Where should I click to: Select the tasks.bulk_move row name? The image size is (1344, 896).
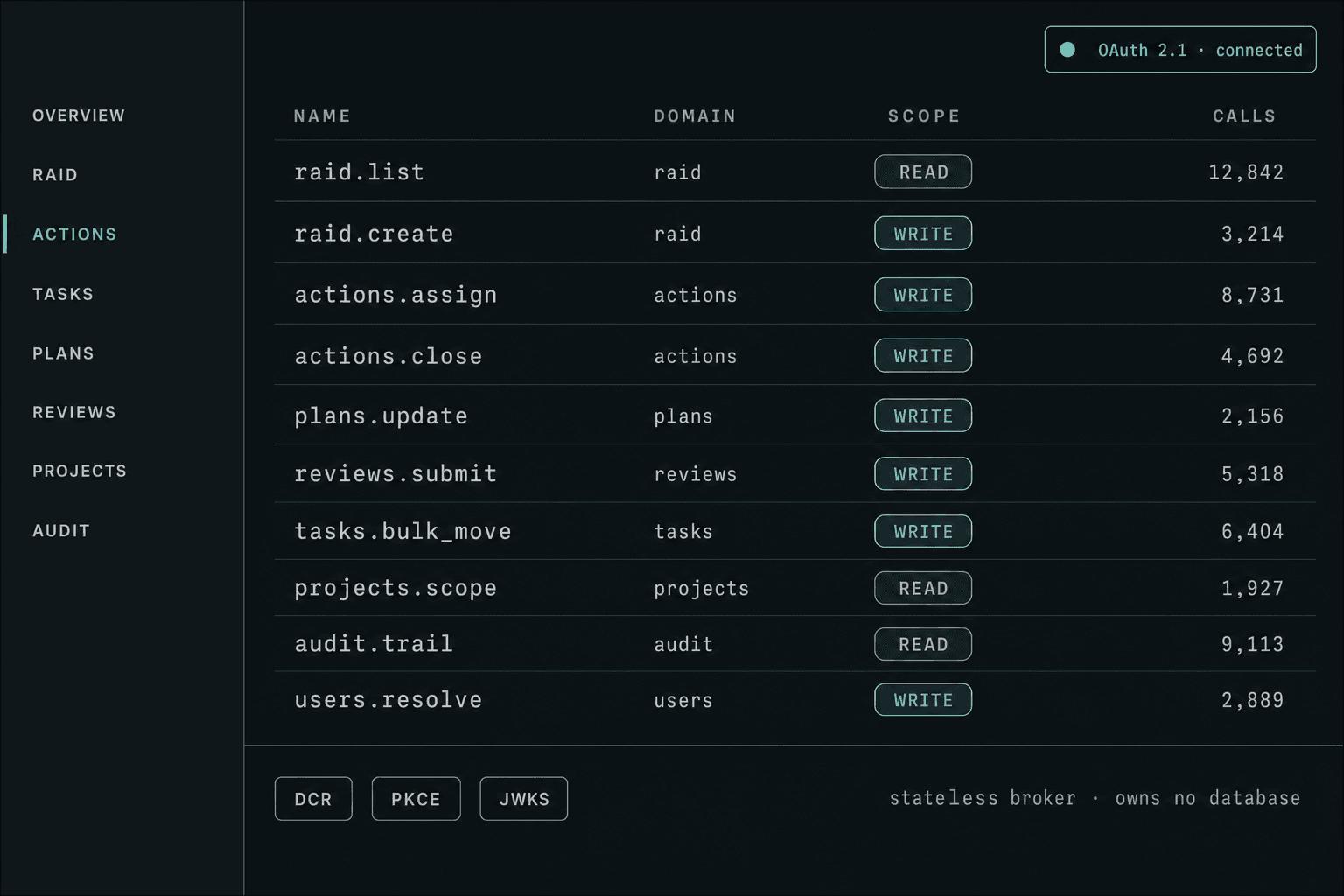pyautogui.click(x=402, y=531)
